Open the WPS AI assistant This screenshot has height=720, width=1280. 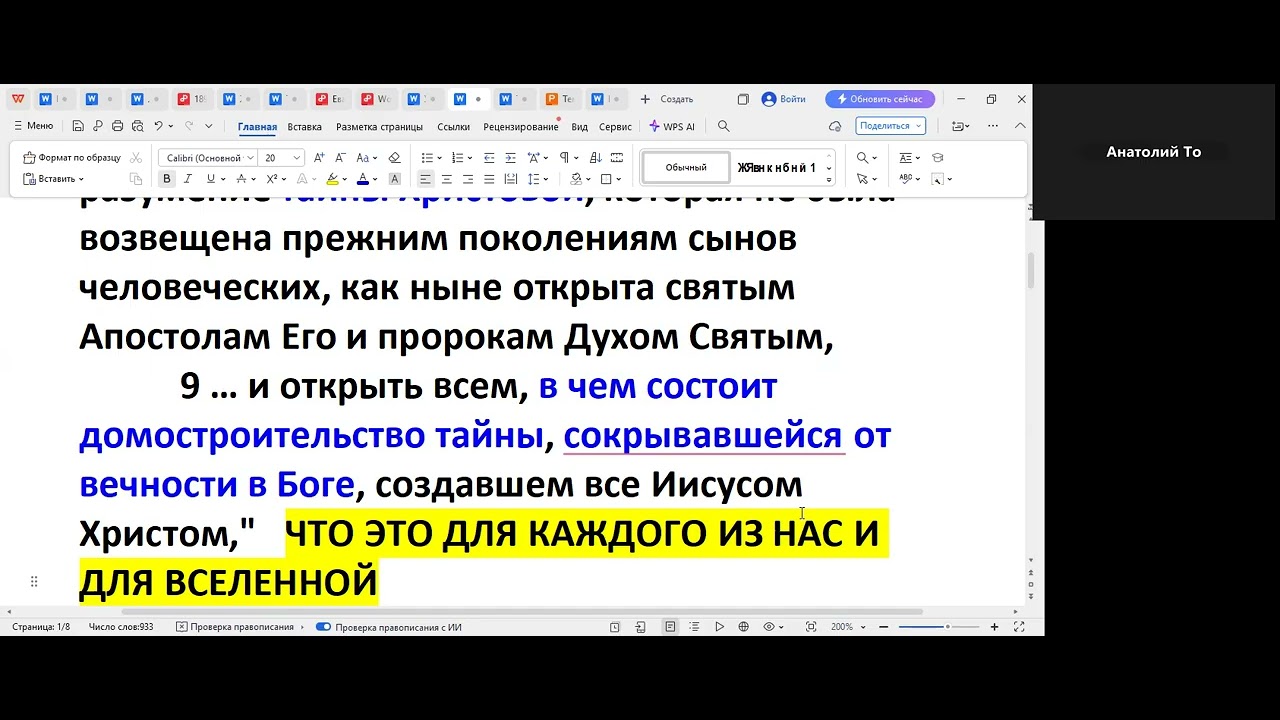pyautogui.click(x=672, y=127)
